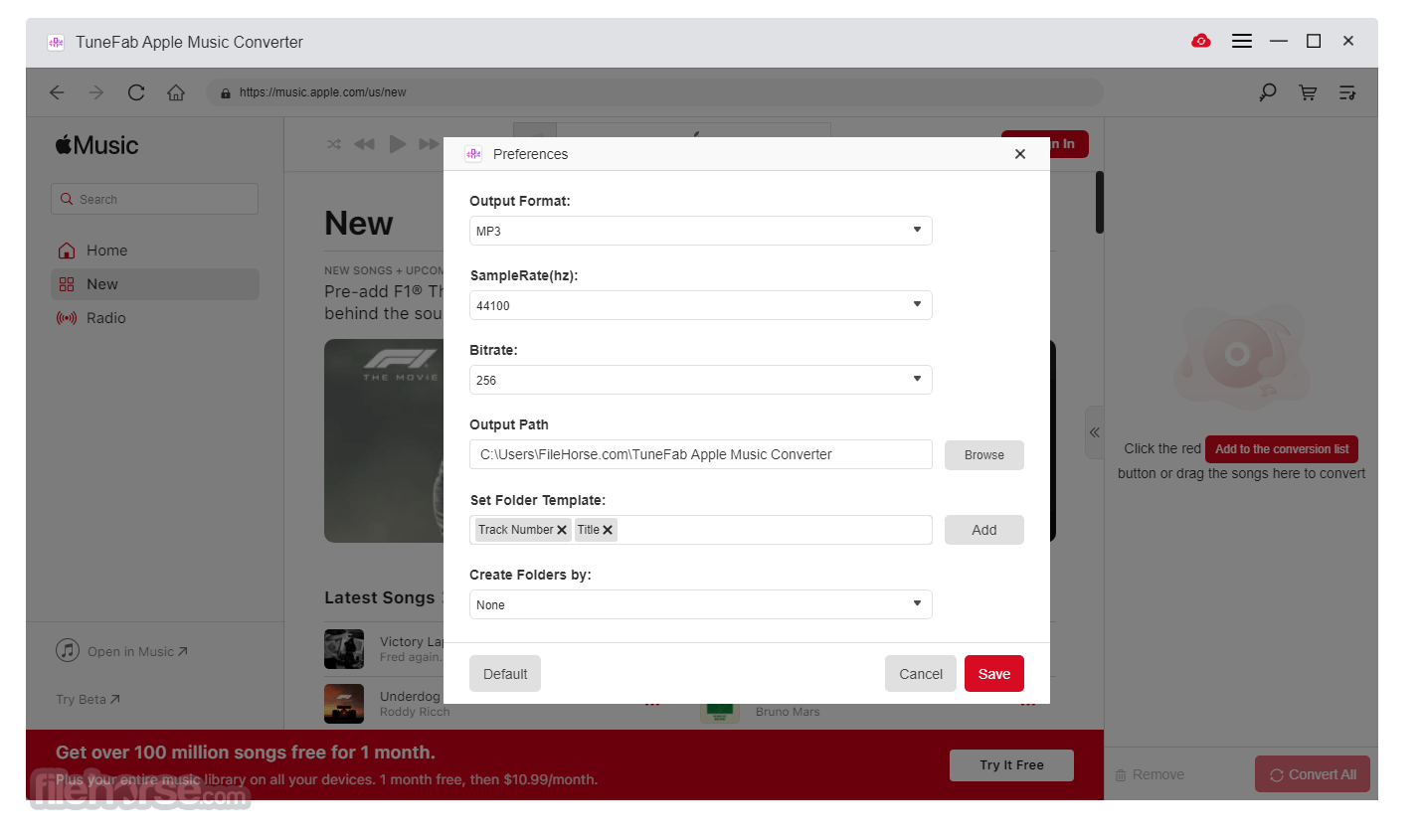The image size is (1422, 840).
Task: Open the conversion list icon in the toolbar
Action: [1347, 92]
